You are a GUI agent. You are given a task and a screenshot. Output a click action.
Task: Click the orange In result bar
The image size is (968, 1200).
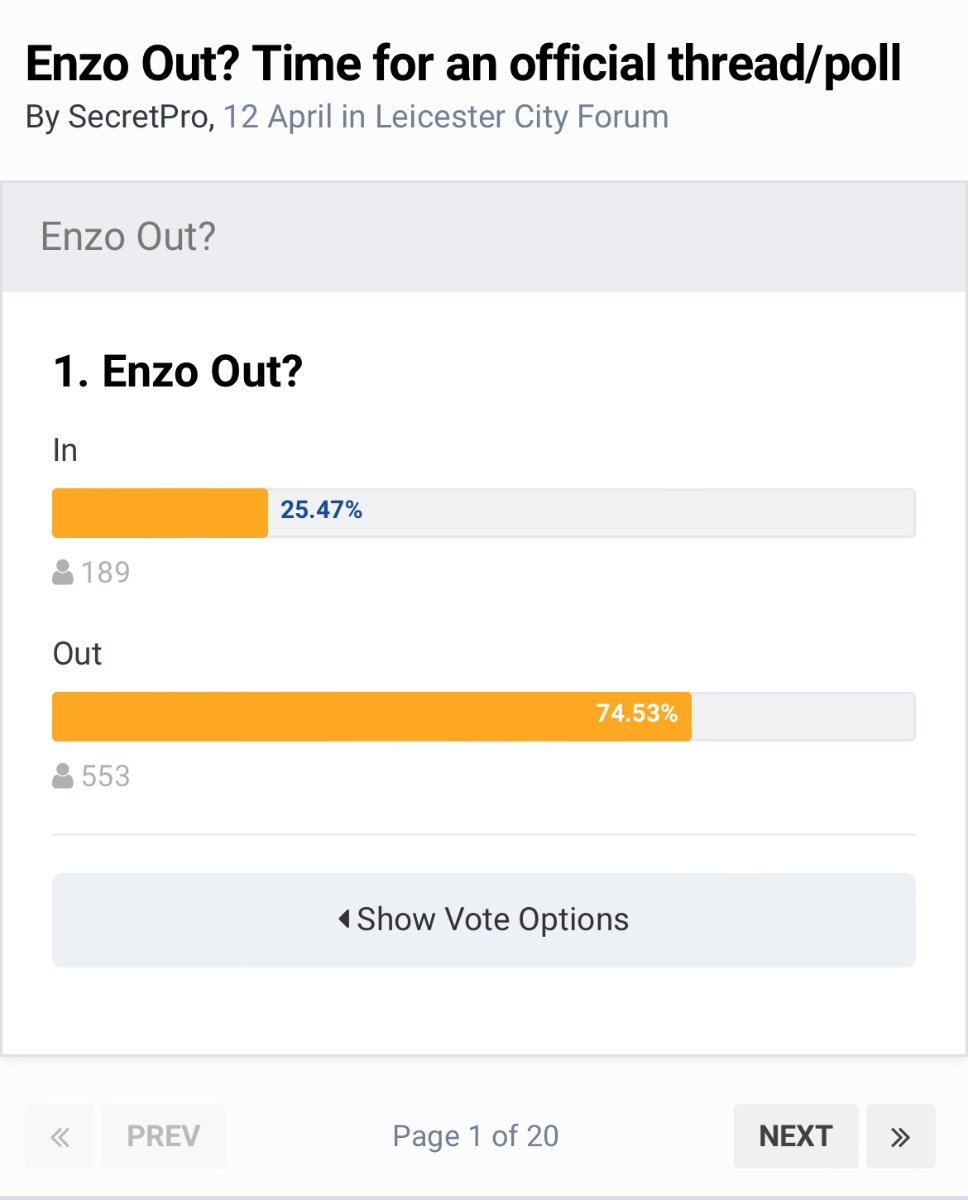coord(160,513)
